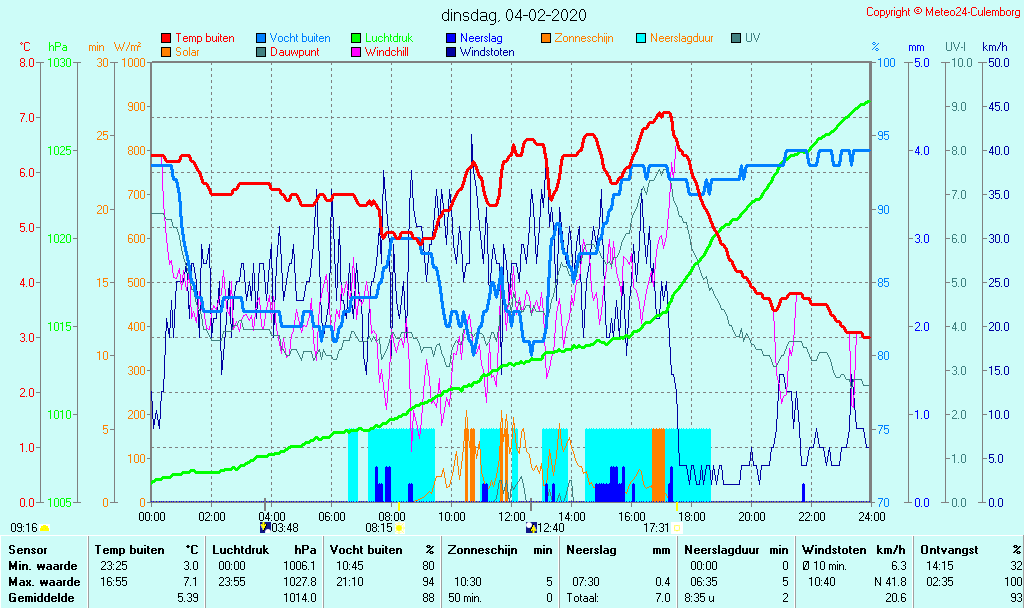Click the sunrise icon next to 08:15

[x=400, y=527]
